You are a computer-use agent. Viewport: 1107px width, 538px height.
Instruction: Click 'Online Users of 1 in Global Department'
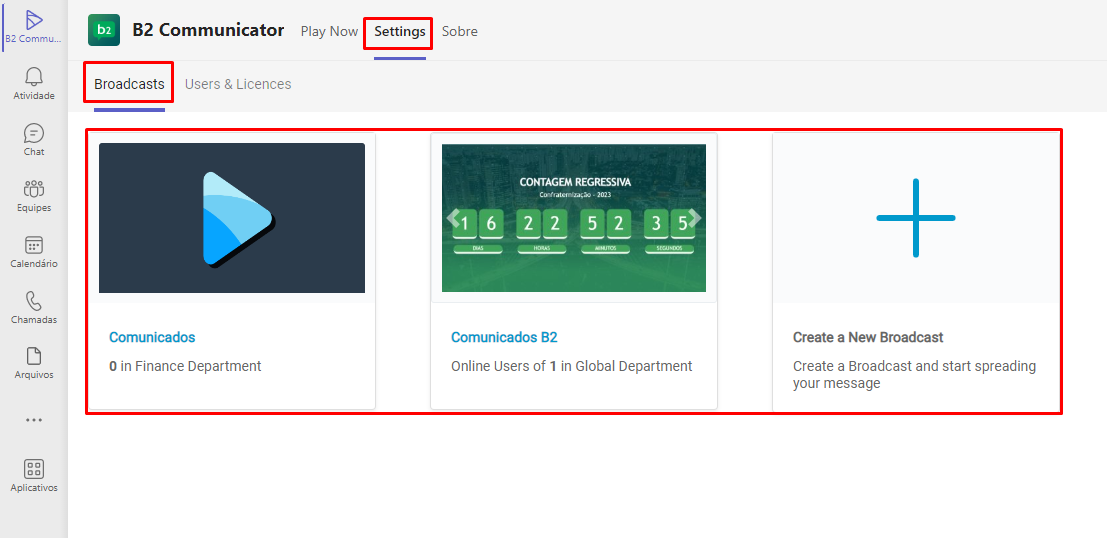coord(572,366)
